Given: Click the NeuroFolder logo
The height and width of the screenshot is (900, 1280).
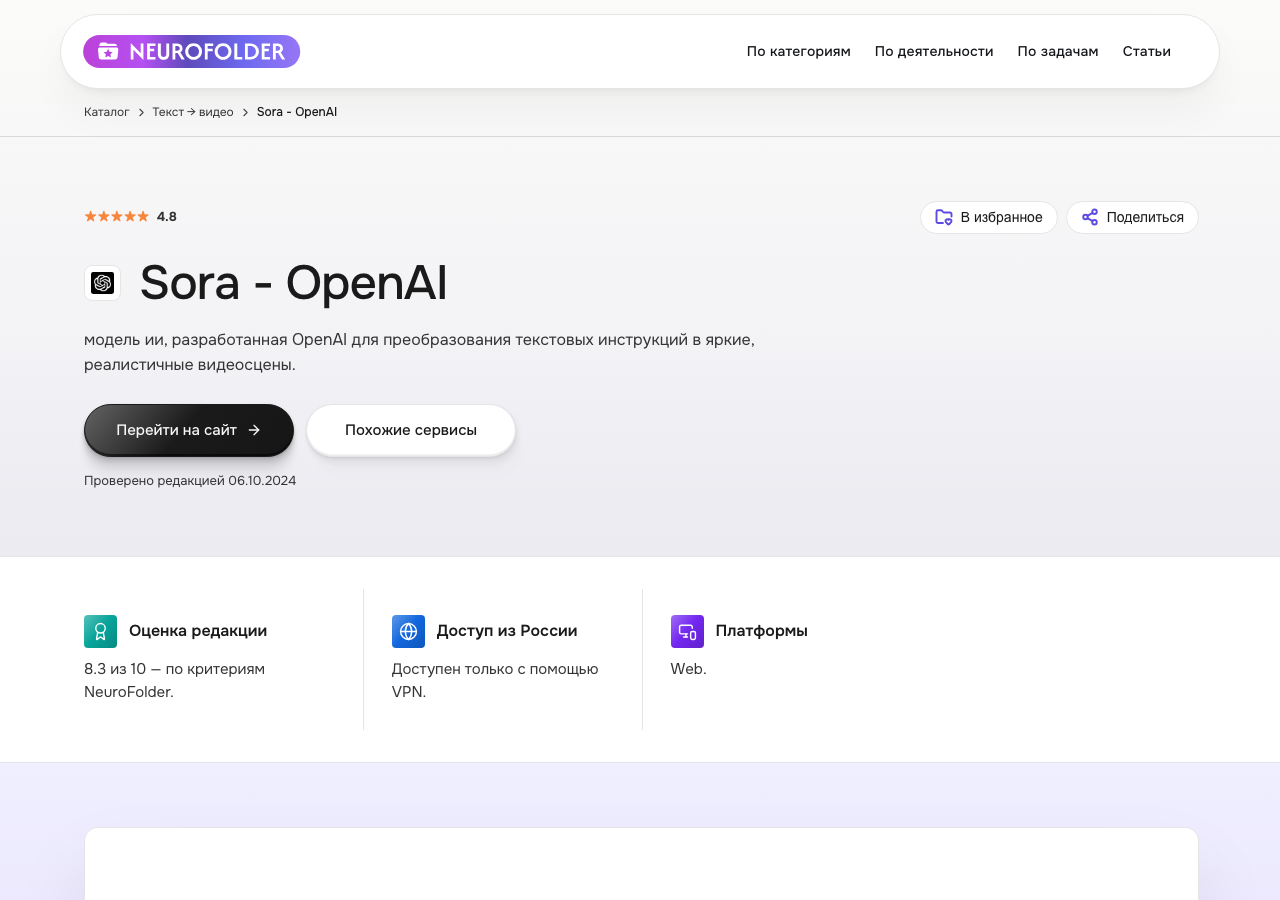Looking at the screenshot, I should [x=191, y=51].
